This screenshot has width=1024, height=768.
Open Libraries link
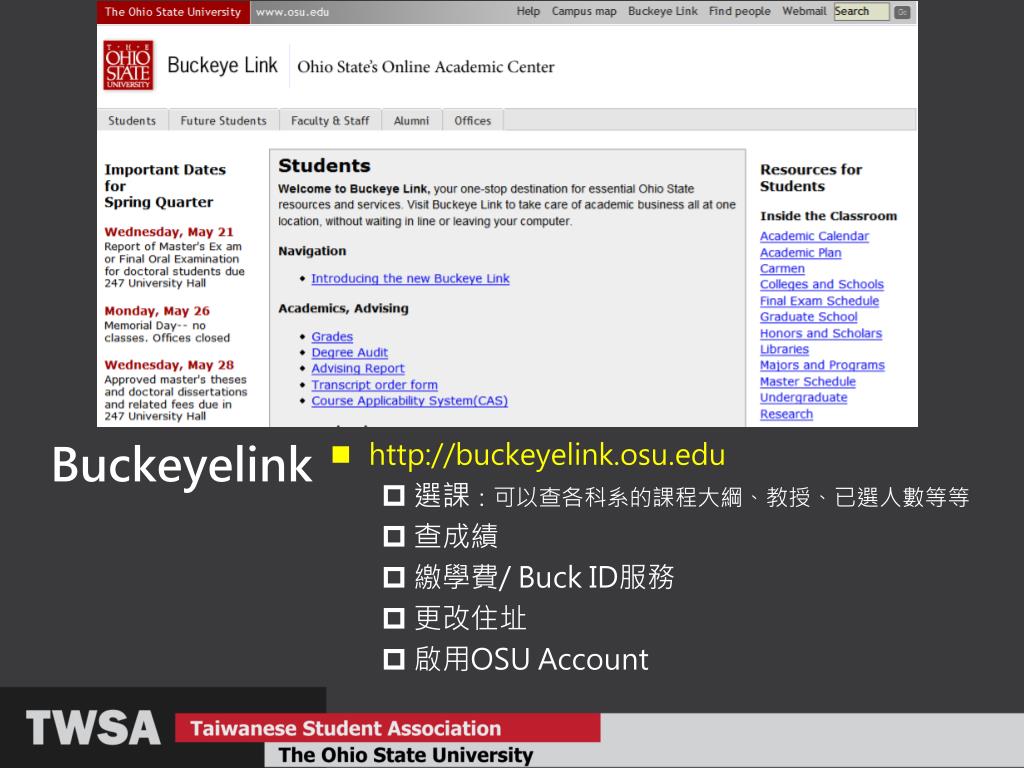(784, 349)
